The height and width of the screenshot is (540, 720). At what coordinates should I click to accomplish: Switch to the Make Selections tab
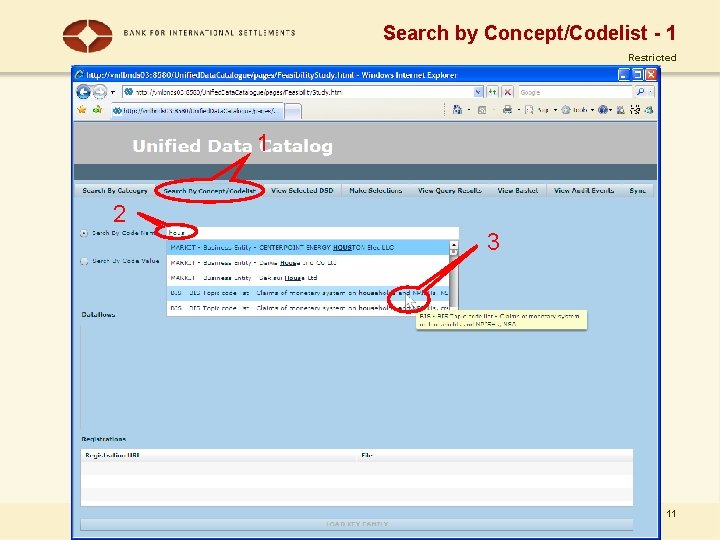(x=376, y=191)
